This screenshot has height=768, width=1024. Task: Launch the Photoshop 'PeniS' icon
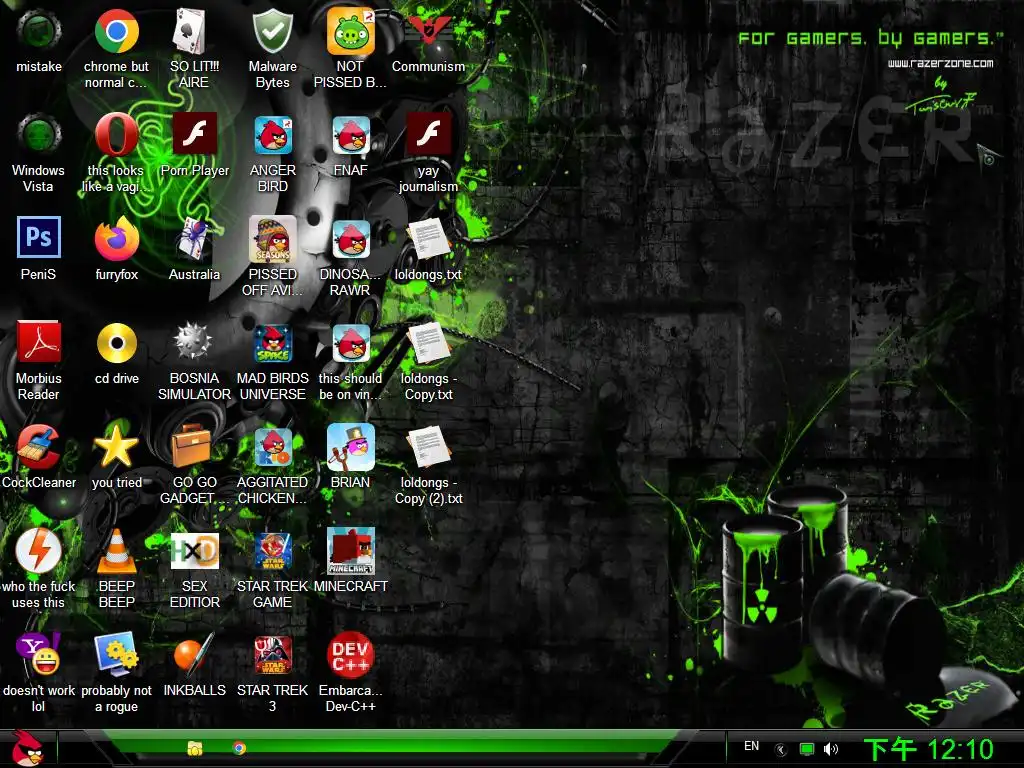coord(39,238)
